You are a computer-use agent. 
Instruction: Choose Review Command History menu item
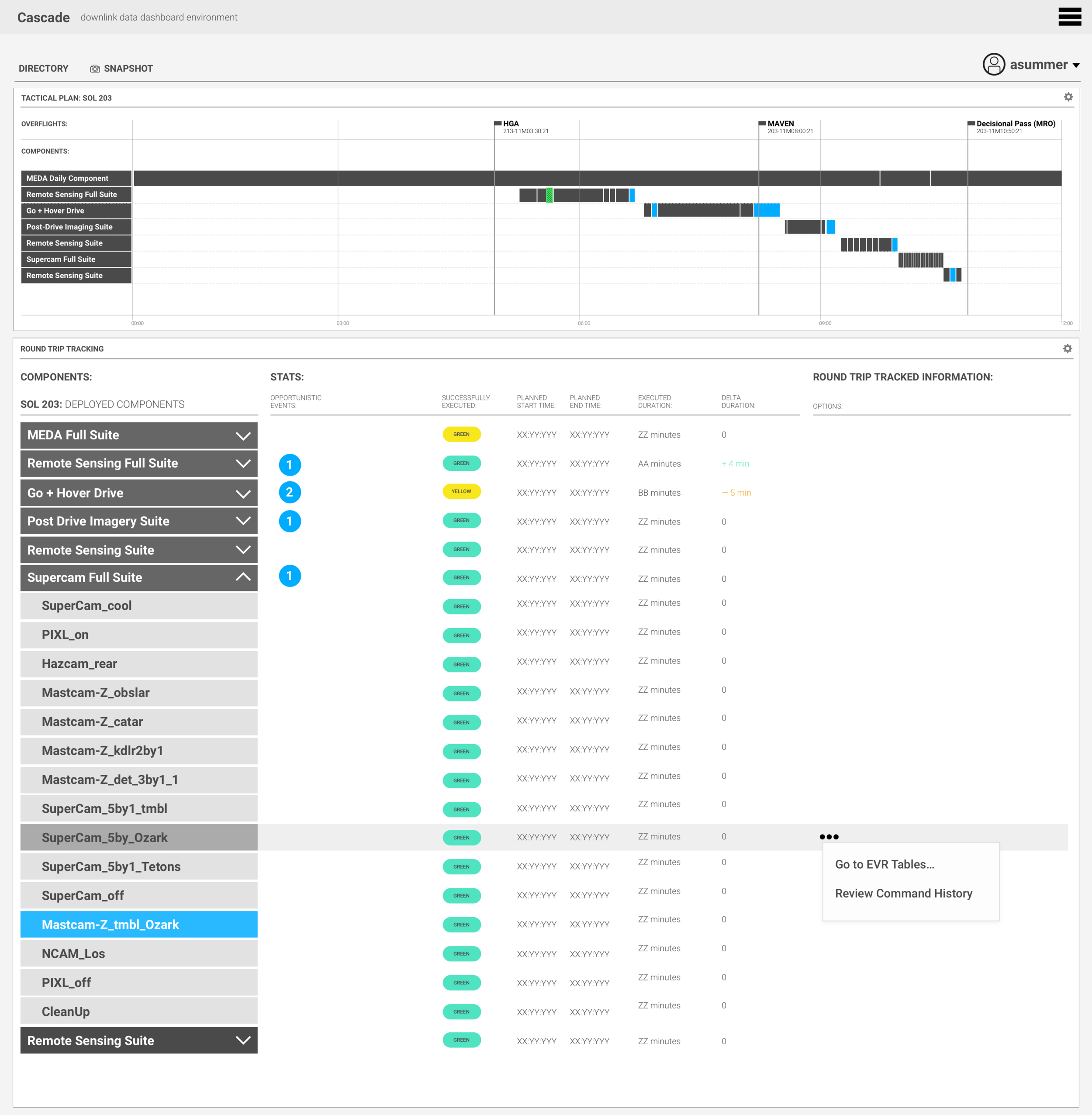point(903,894)
